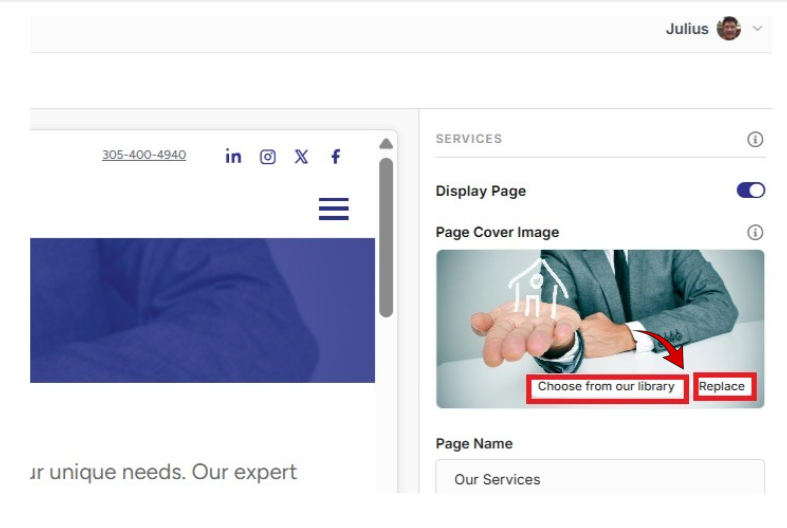Image resolution: width=787 pixels, height=528 pixels.
Task: Click the SERVICES section heading
Action: 469,139
